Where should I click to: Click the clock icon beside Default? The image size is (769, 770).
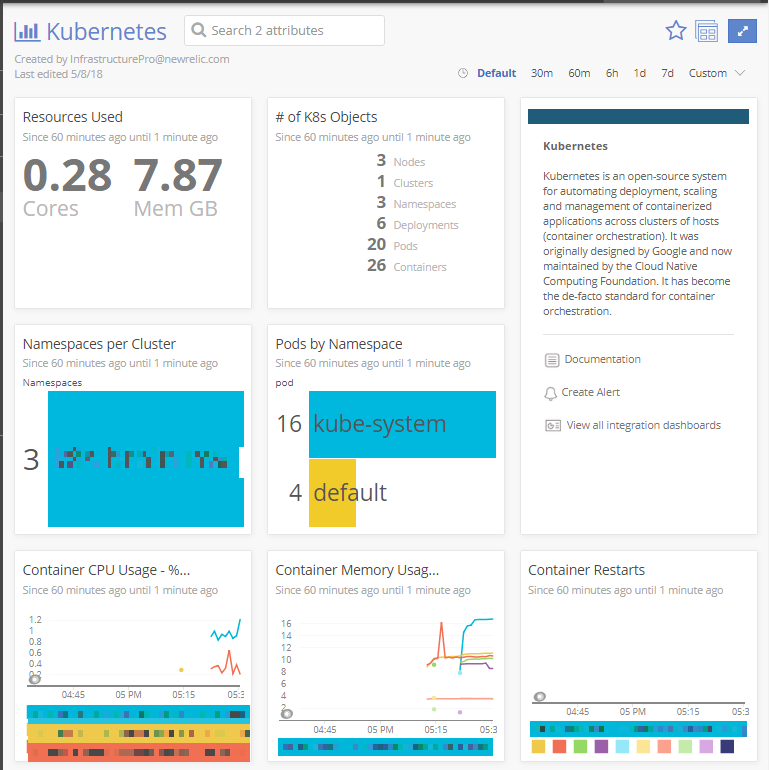pyautogui.click(x=463, y=73)
